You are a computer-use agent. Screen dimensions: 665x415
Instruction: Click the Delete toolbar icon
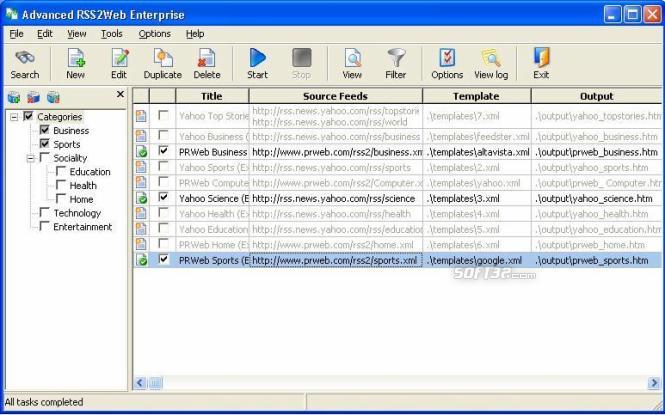coord(207,58)
